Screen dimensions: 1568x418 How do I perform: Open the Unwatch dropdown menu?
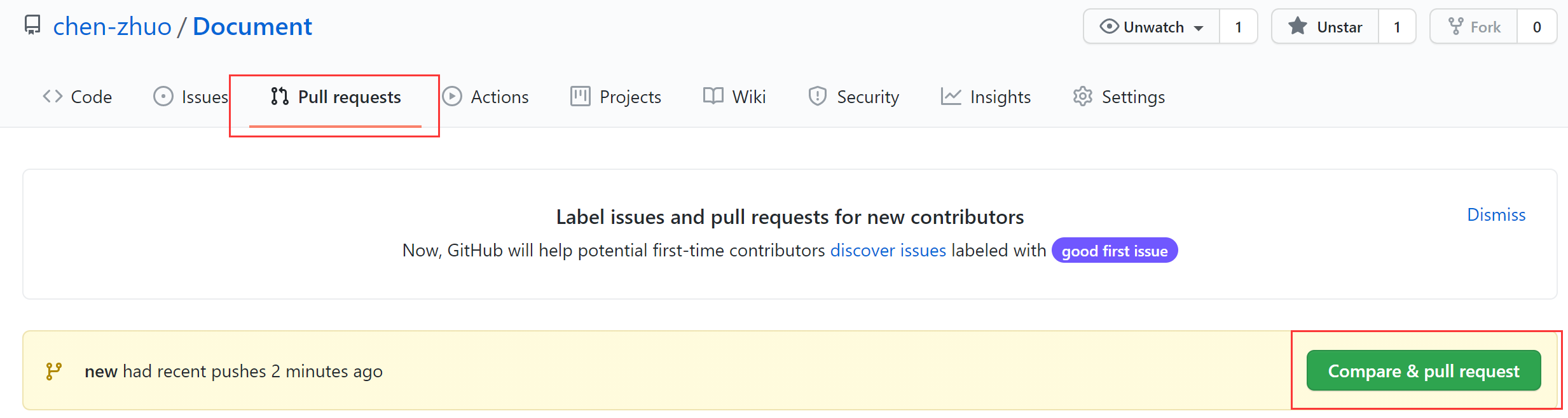pos(1152,27)
